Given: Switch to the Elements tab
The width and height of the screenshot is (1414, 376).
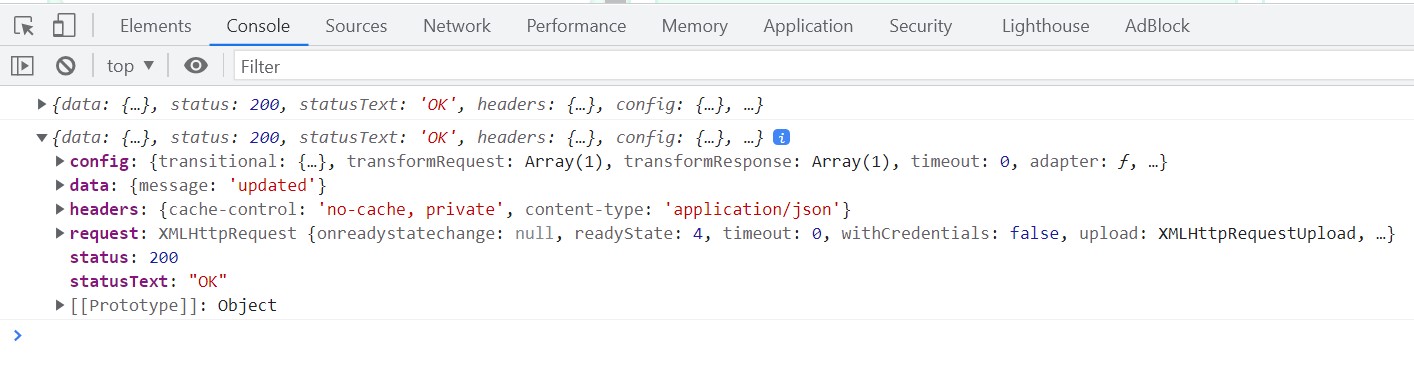Looking at the screenshot, I should coord(155,26).
